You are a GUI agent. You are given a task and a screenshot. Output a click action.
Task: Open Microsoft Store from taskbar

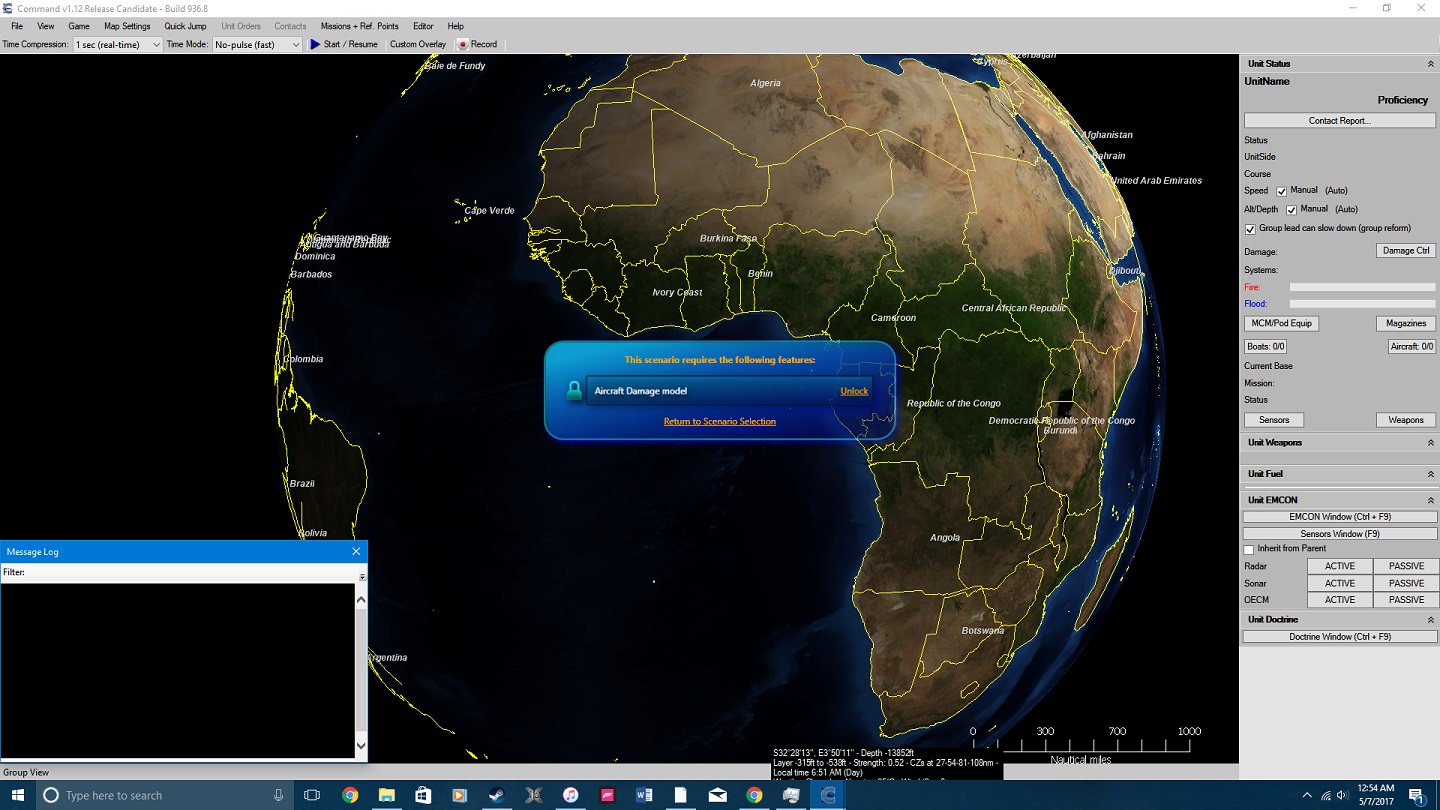(x=423, y=795)
